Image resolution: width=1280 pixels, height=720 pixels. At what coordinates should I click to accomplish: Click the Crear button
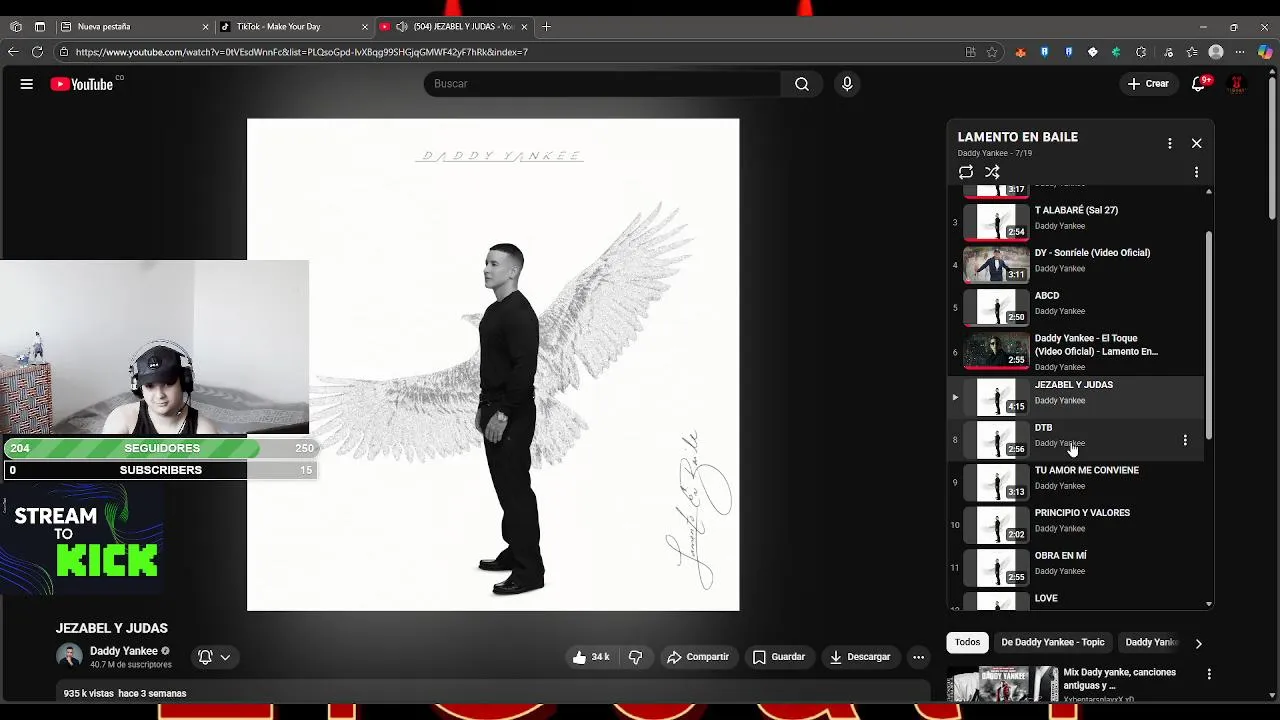tap(1147, 84)
